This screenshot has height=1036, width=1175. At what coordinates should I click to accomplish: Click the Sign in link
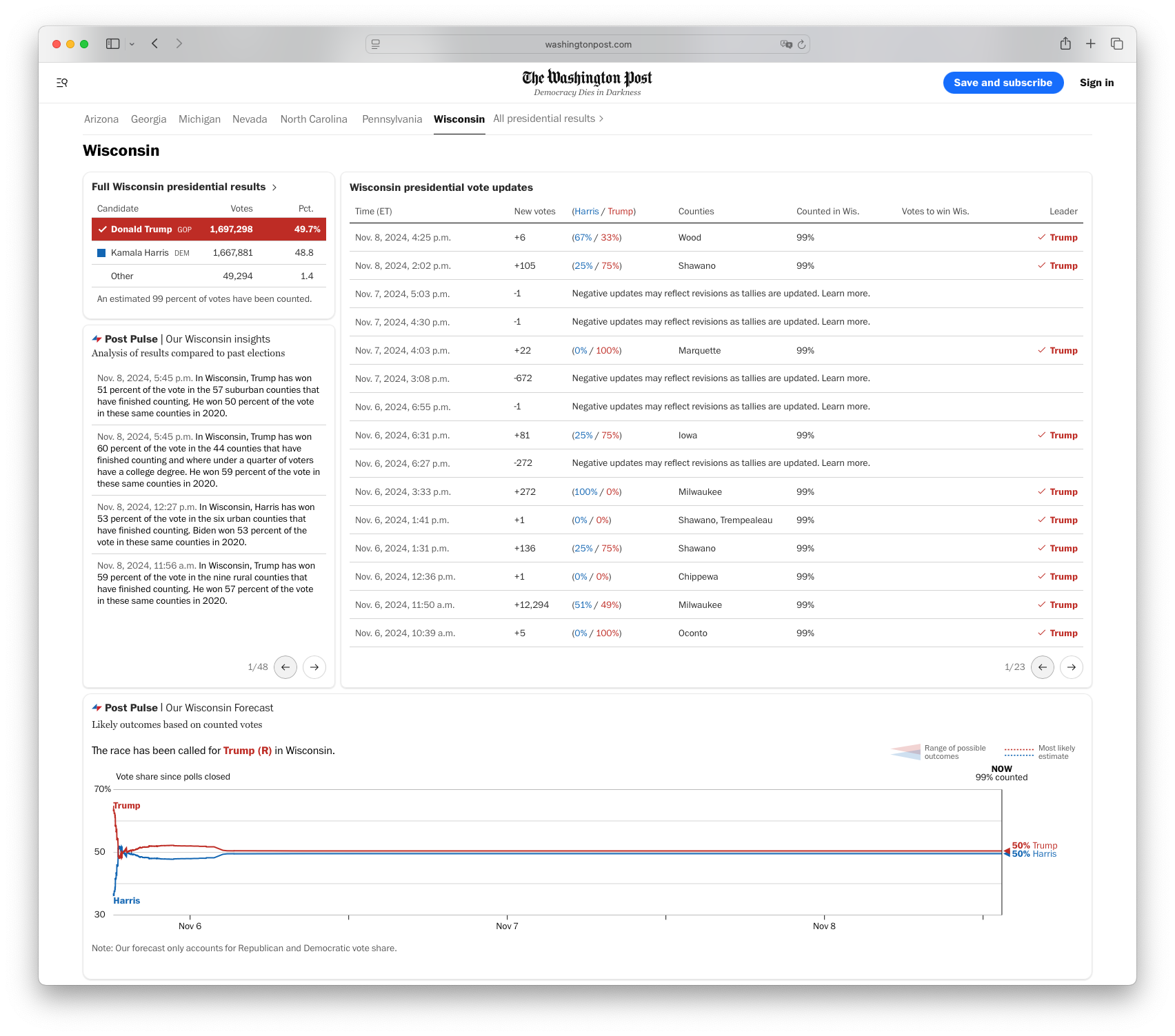point(1096,83)
